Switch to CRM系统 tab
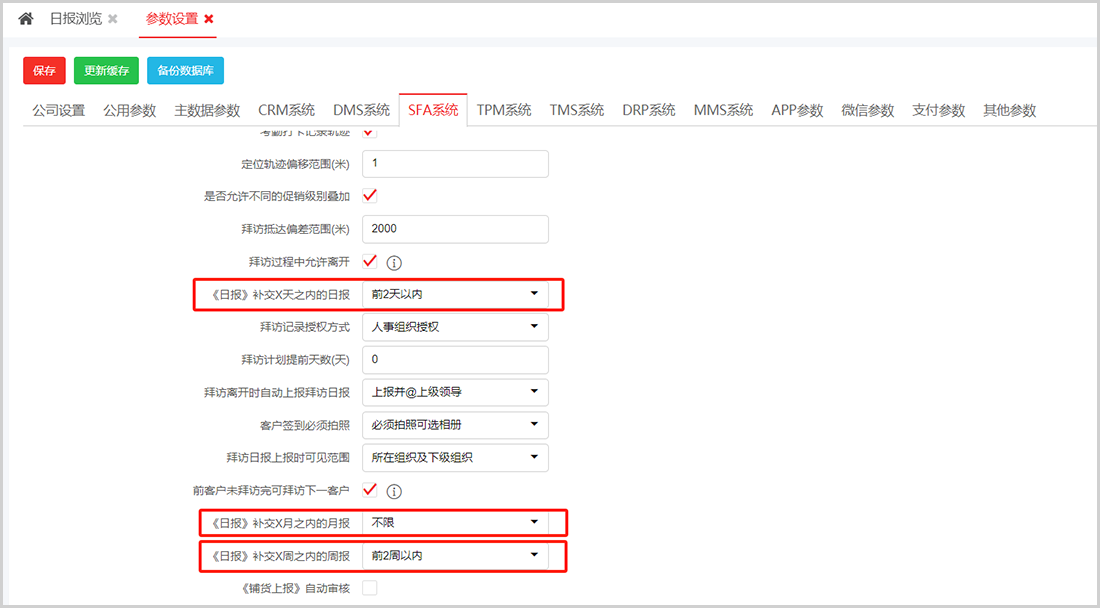1100x608 pixels. point(286,111)
